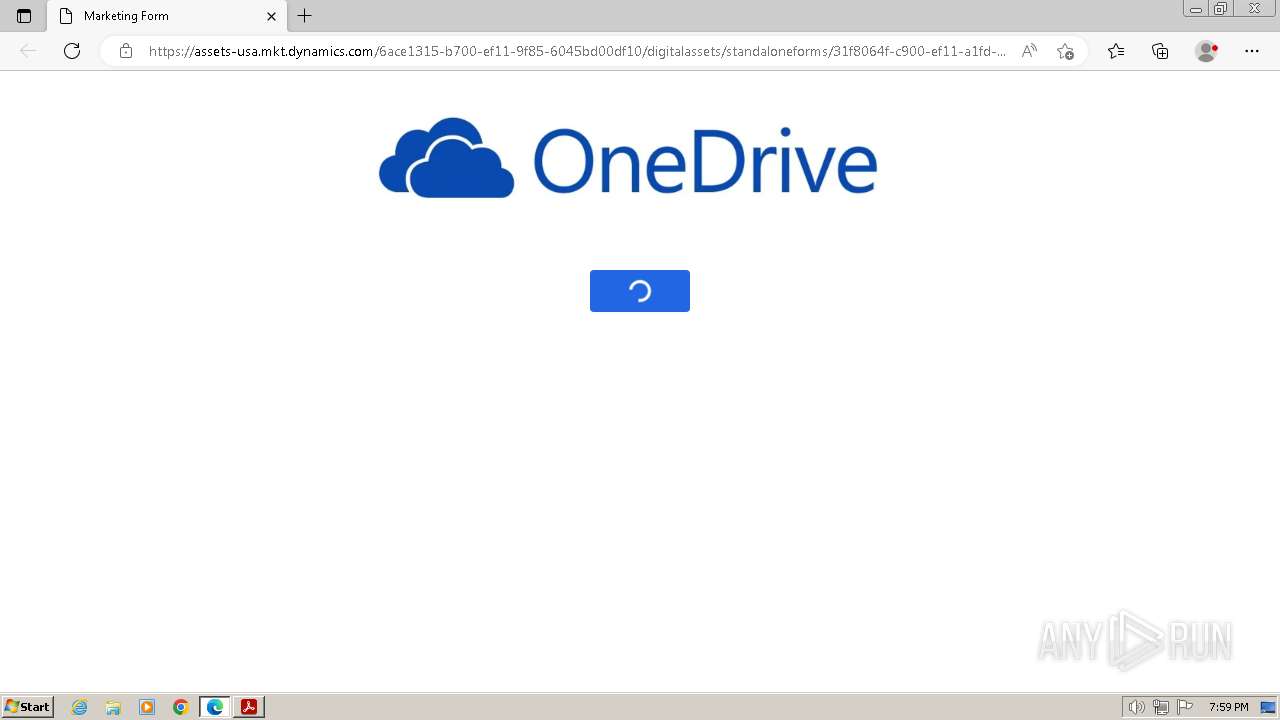Open Action Center flag icon

pyautogui.click(x=1185, y=707)
